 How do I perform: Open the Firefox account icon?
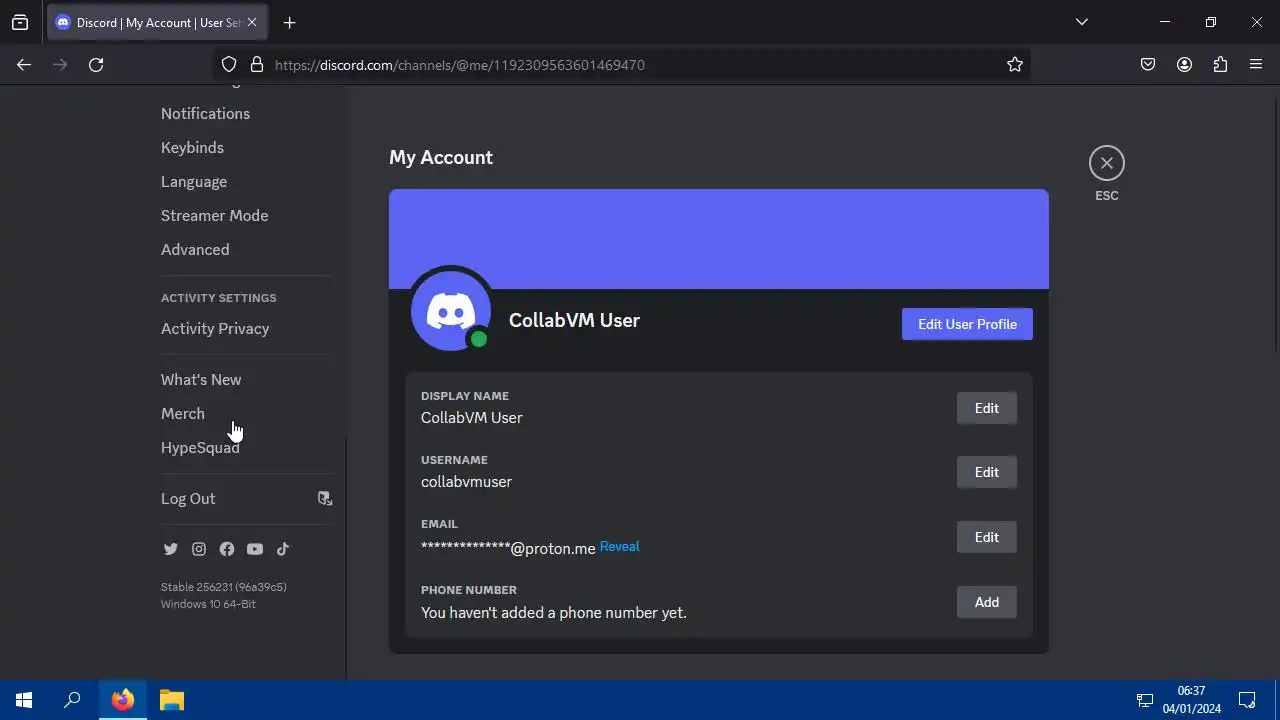click(1184, 65)
